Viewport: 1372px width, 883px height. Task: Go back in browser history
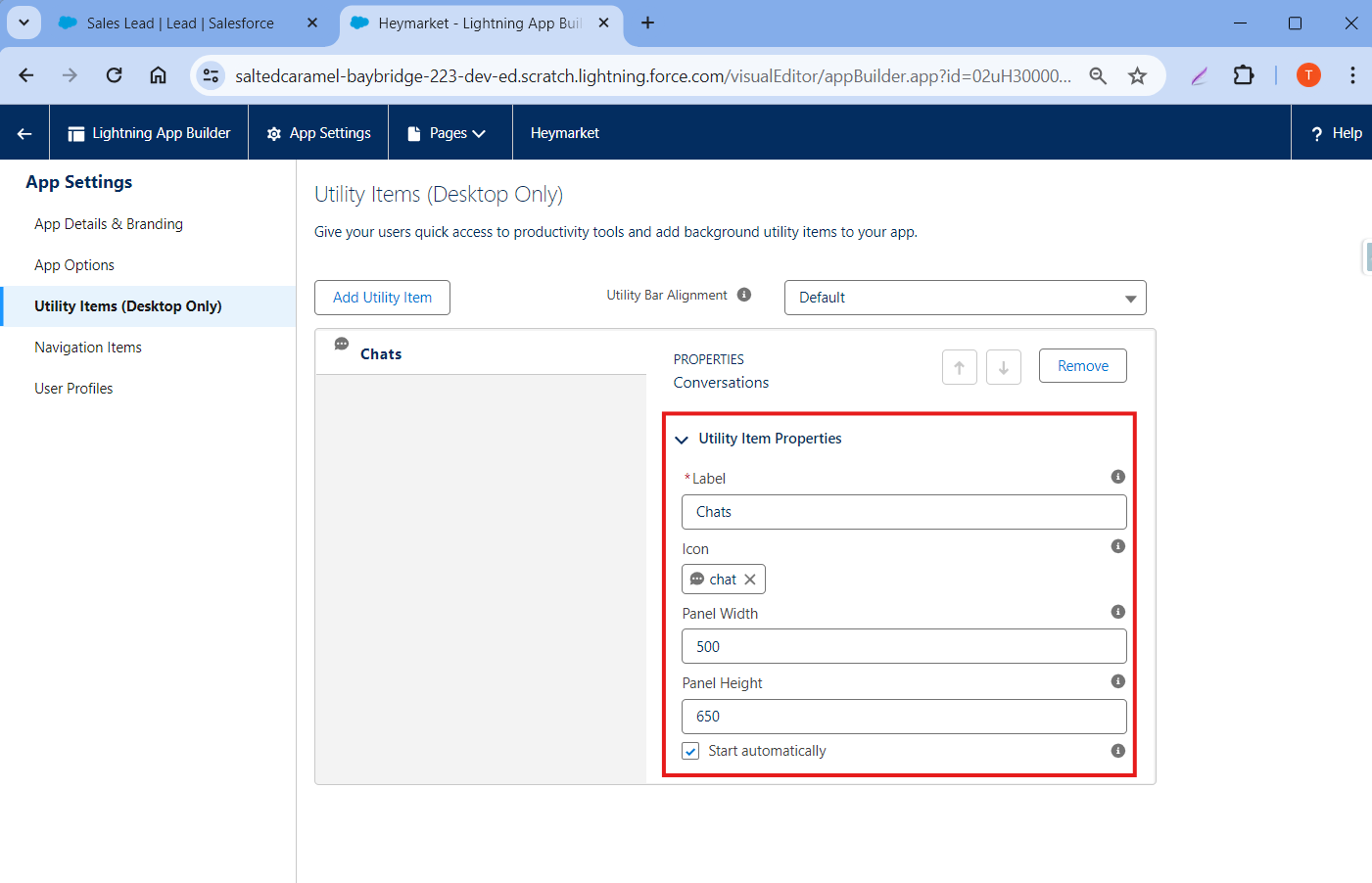point(26,75)
